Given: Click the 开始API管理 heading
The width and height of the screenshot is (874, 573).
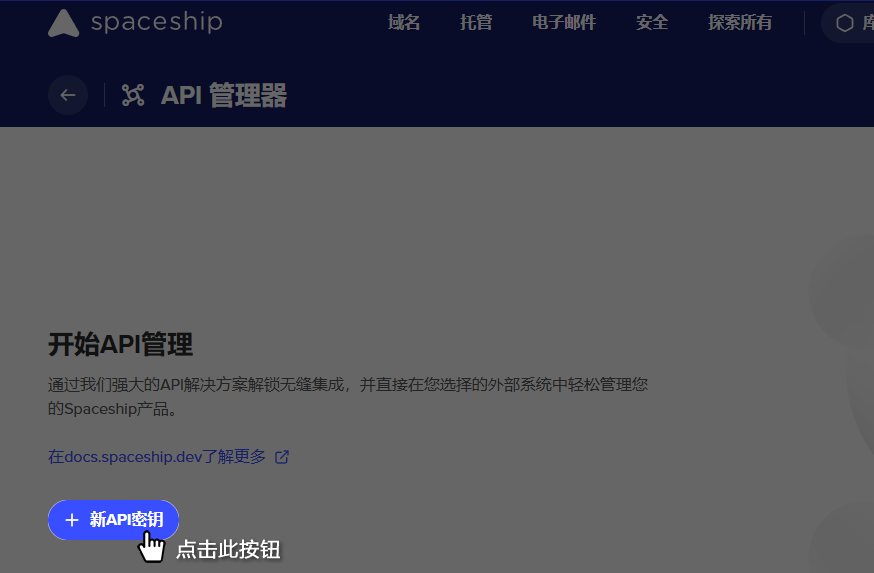Looking at the screenshot, I should [x=120, y=344].
